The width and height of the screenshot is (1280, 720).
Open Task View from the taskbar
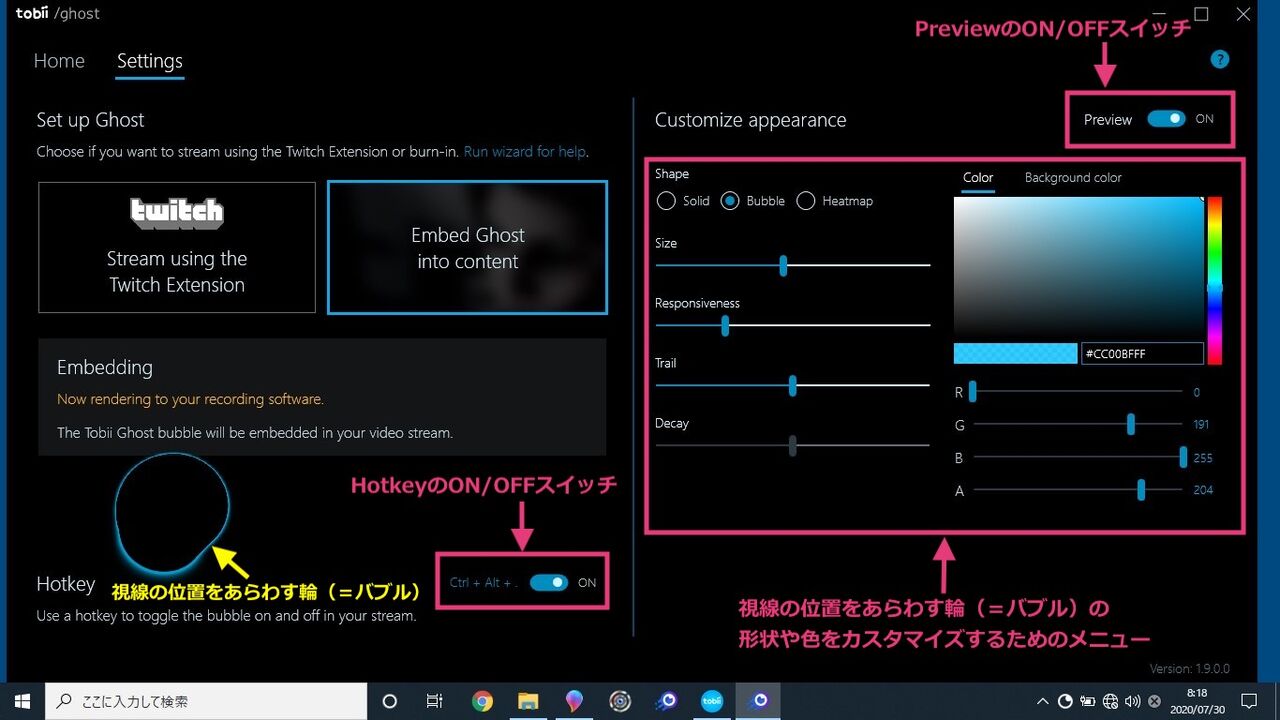(x=434, y=701)
